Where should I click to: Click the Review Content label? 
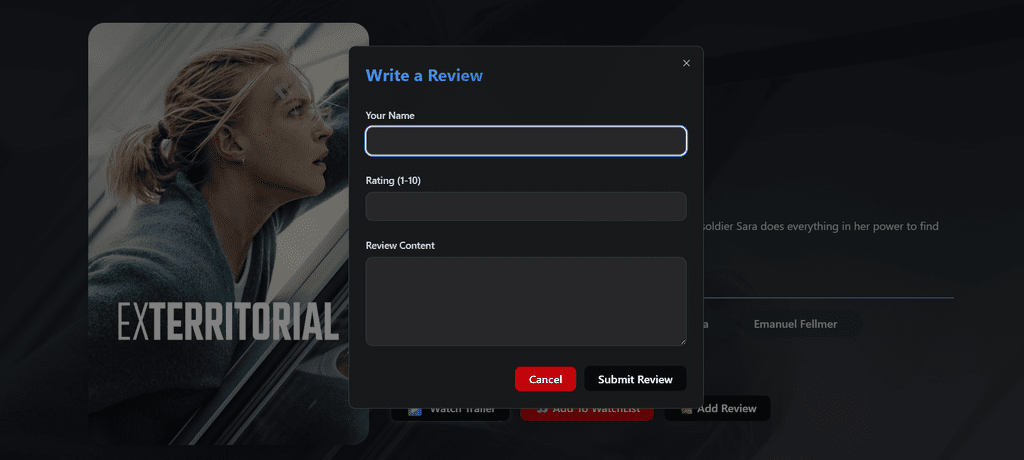[x=400, y=246]
